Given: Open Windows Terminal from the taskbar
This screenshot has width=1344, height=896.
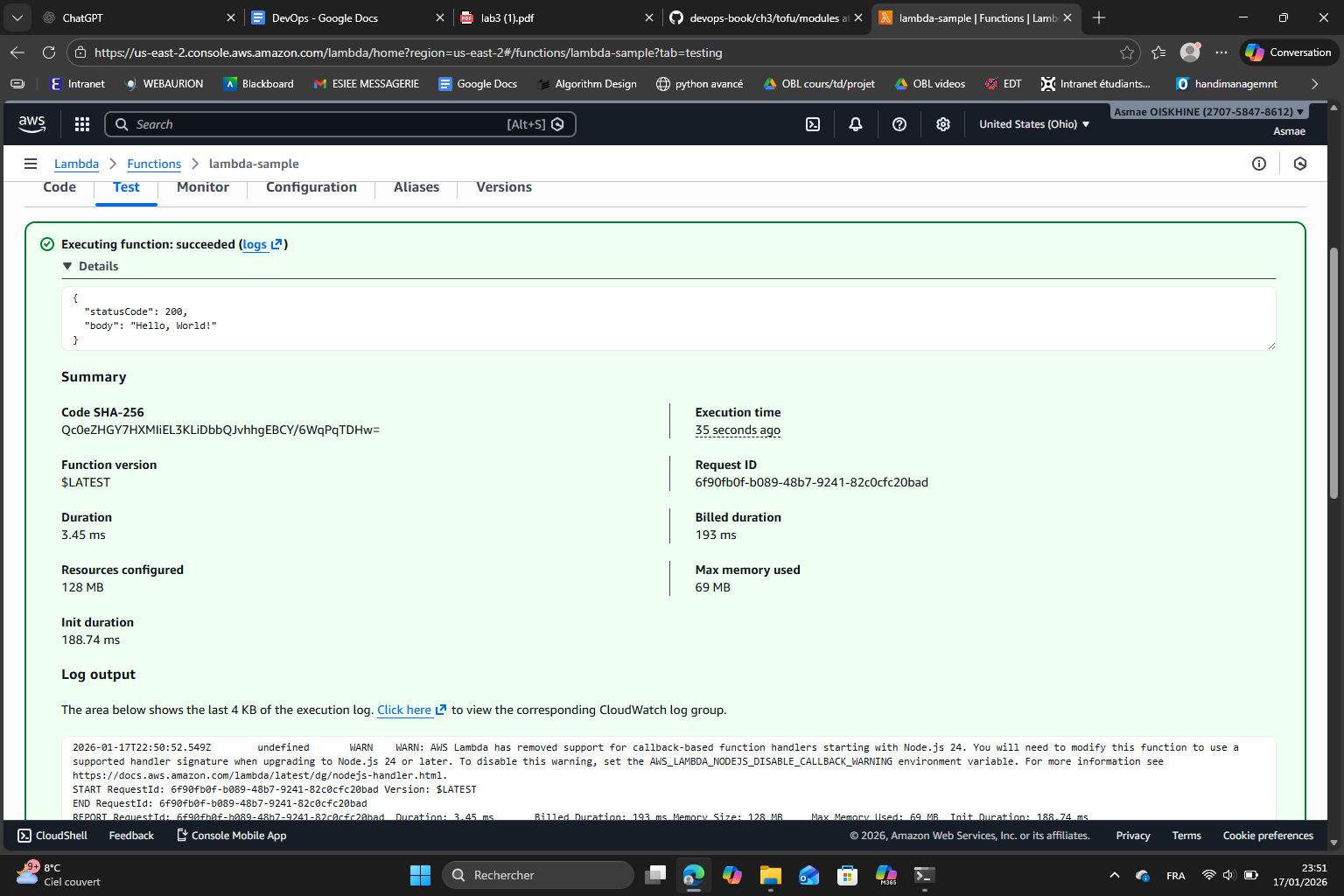Looking at the screenshot, I should 924,875.
